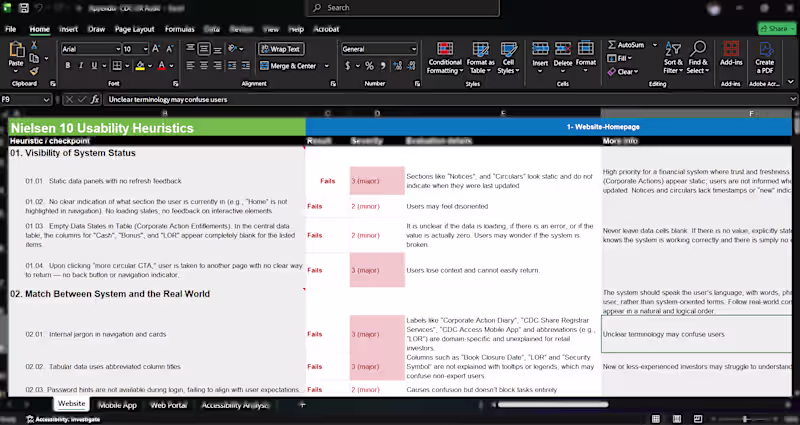Viewport: 800px width, 425px height.
Task: Set middle vertical alignment
Action: click(204, 49)
